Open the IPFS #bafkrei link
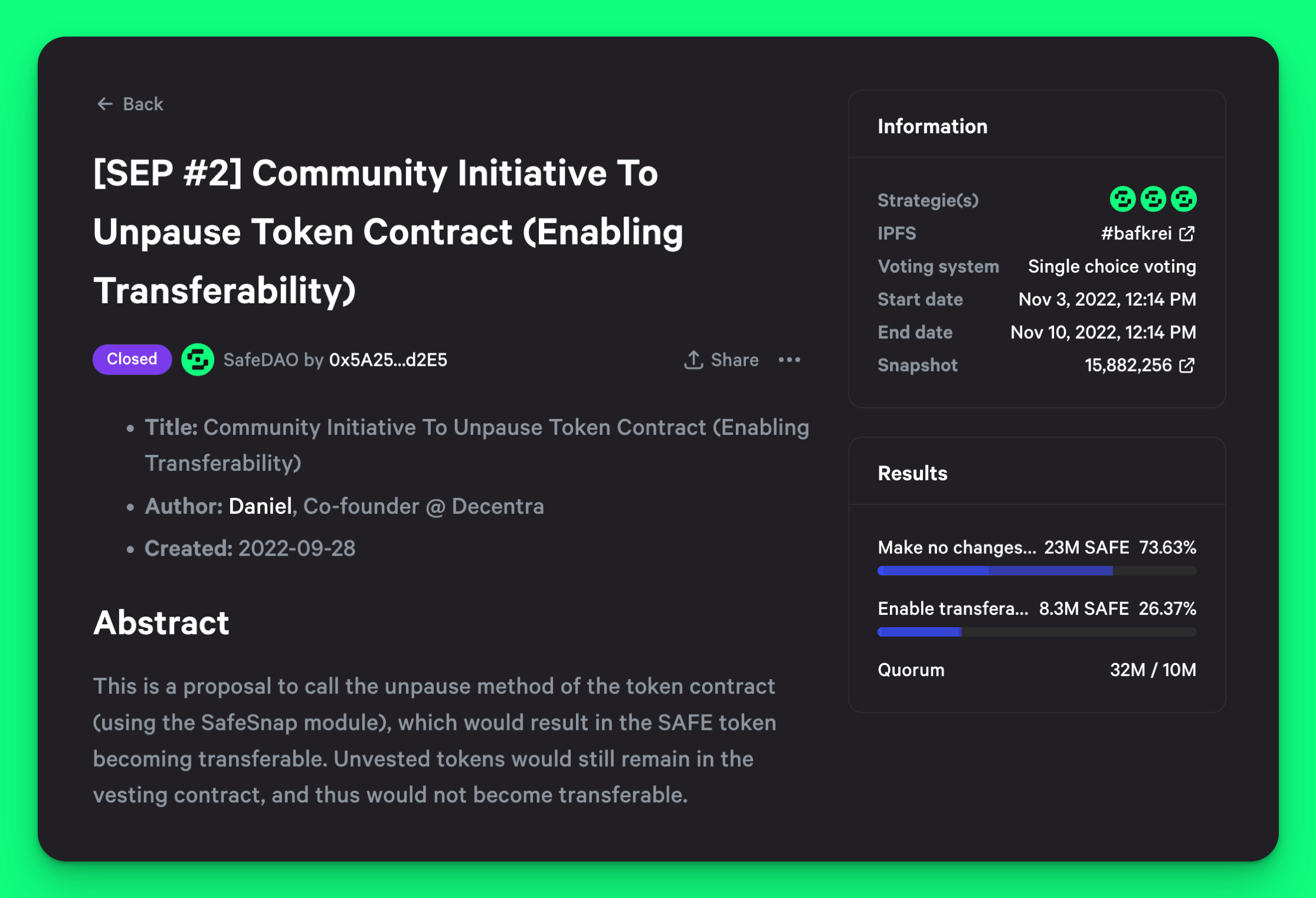Viewport: 1316px width, 898px height. pyautogui.click(x=1137, y=233)
